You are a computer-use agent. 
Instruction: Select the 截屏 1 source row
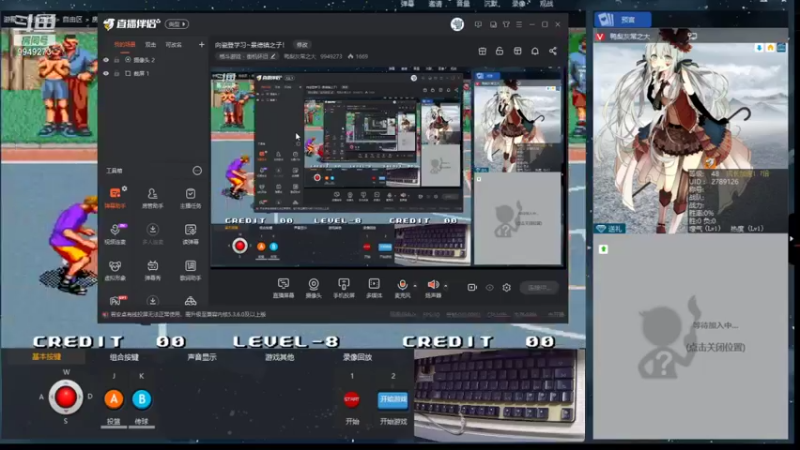coord(152,73)
